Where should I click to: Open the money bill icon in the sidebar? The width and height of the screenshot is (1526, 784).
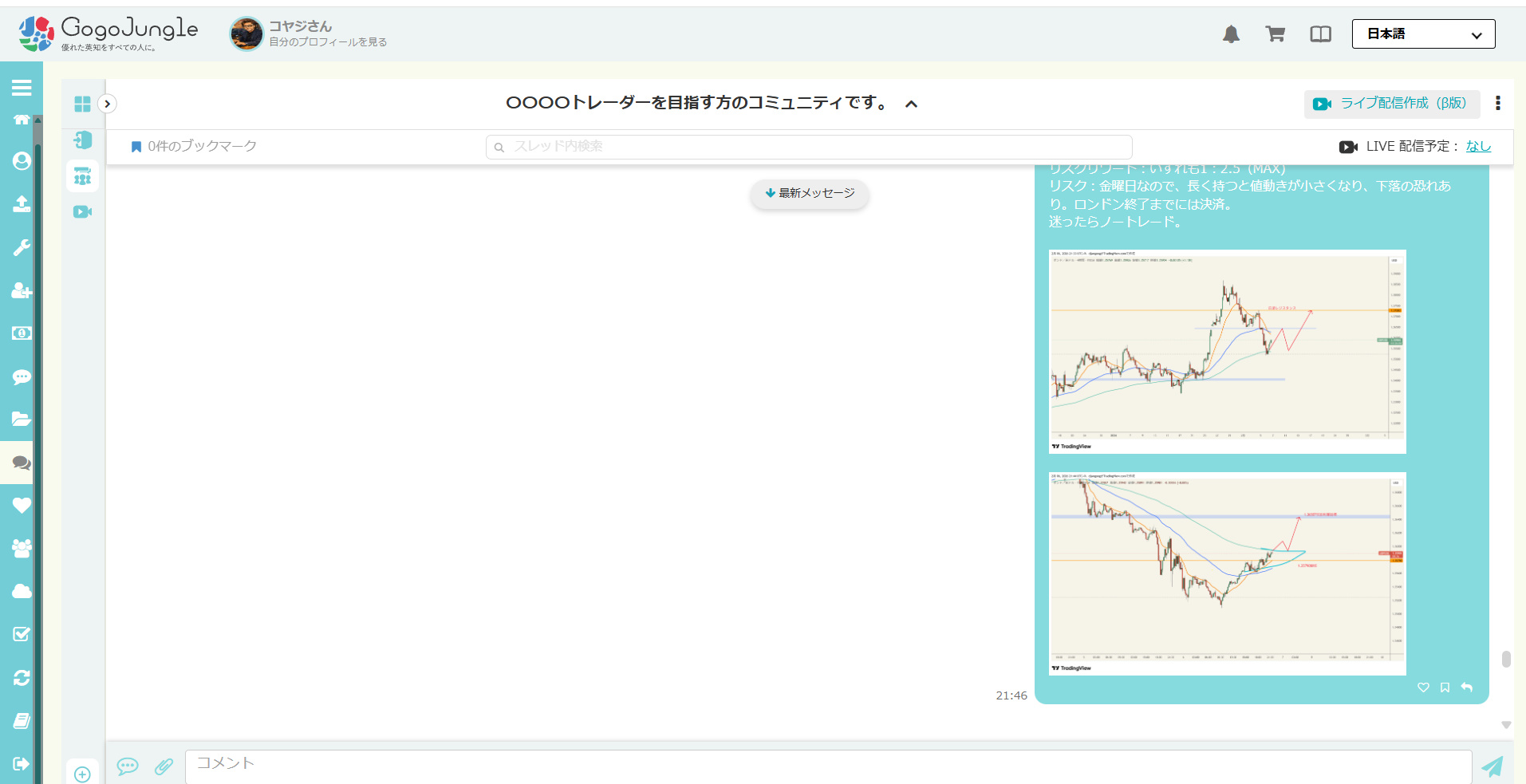coord(22,333)
